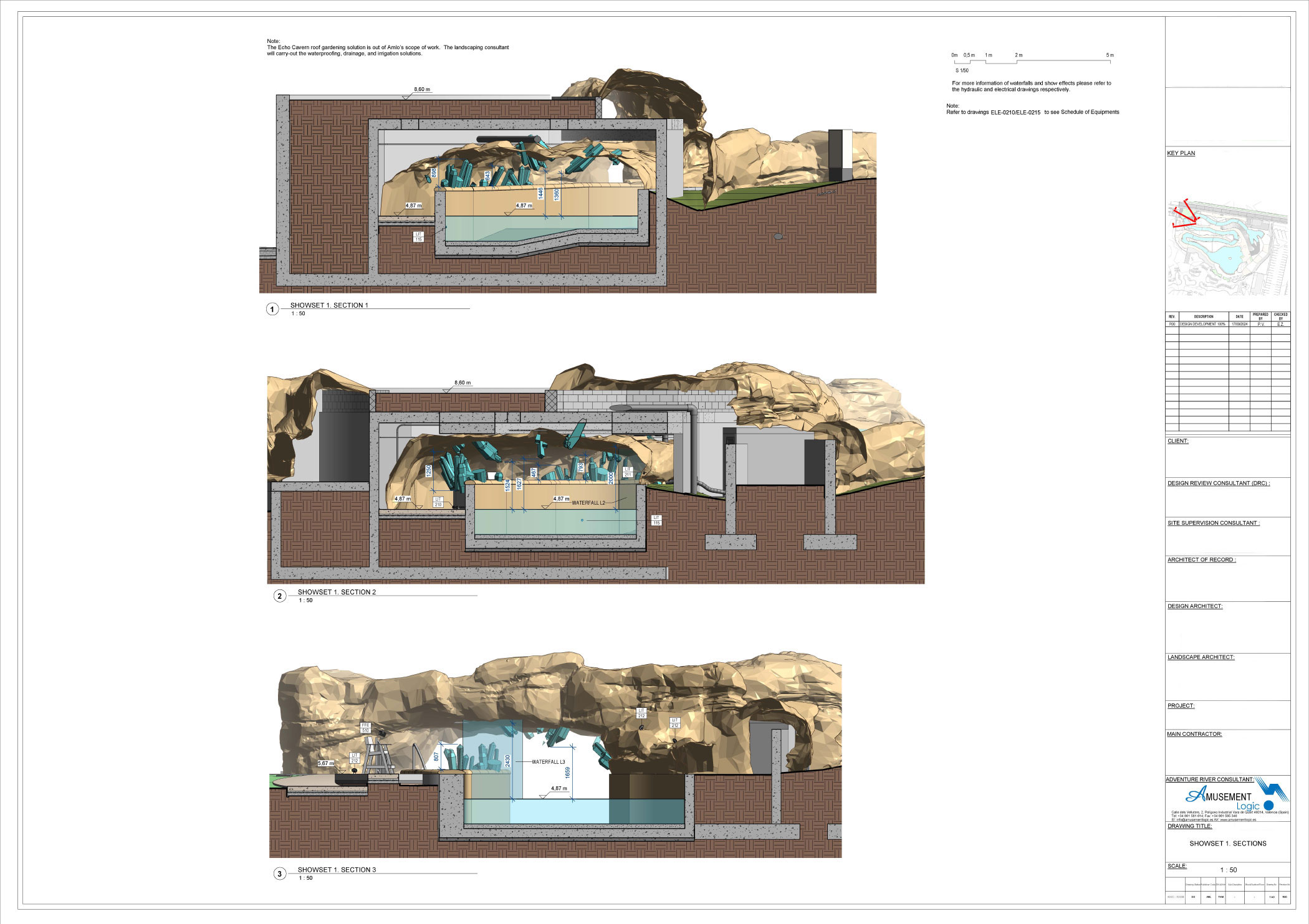Click the WATERFALL L3 label
The height and width of the screenshot is (924, 1309).
tap(548, 762)
